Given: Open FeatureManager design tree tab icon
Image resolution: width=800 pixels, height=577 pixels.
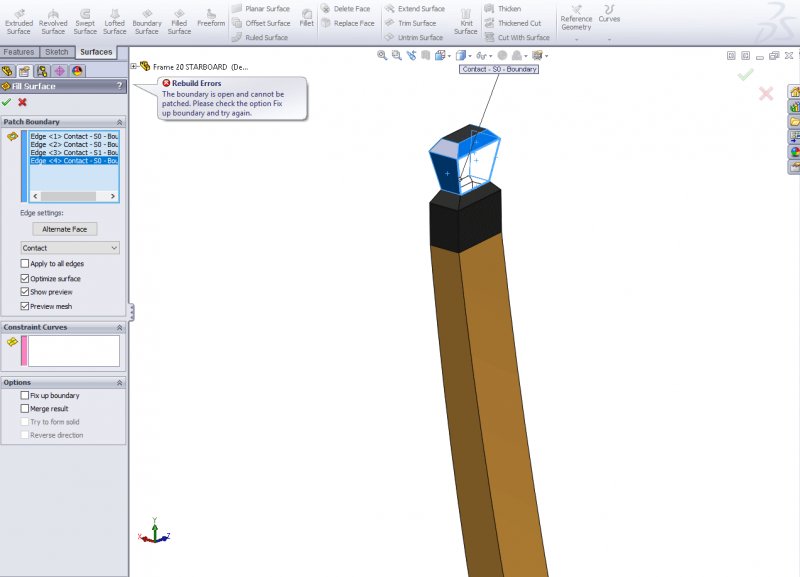Looking at the screenshot, I should click(x=7, y=71).
